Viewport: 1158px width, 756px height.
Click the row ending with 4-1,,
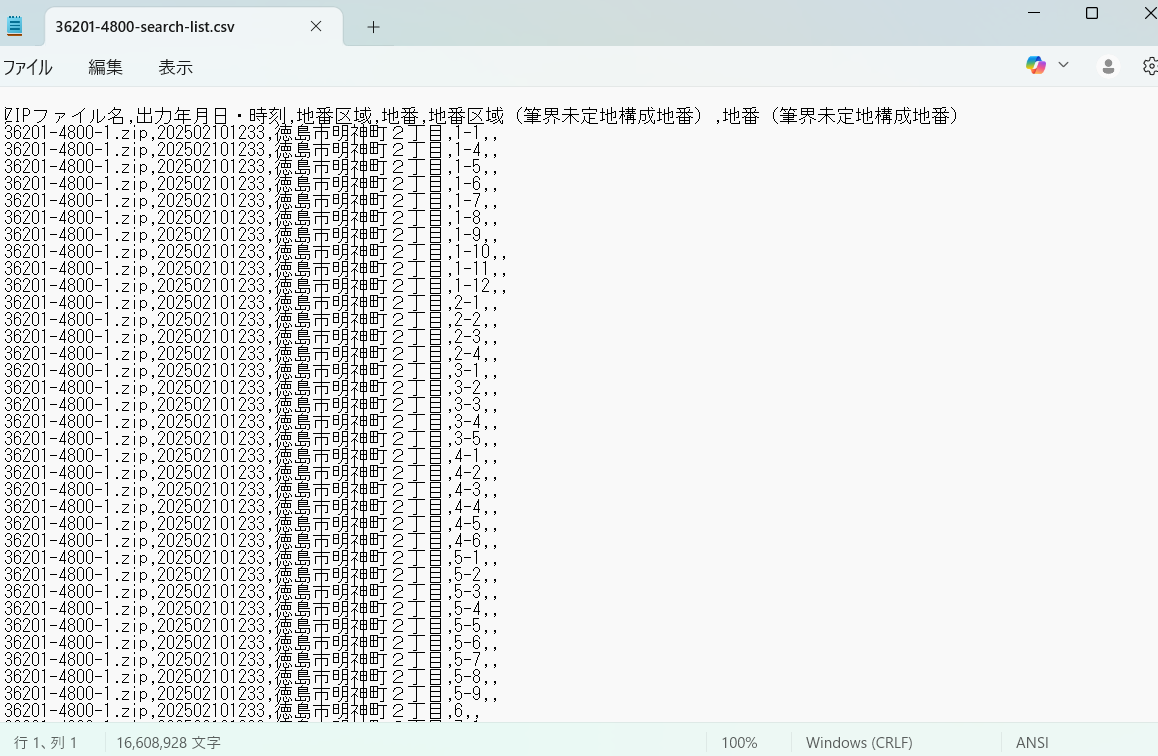pyautogui.click(x=251, y=456)
